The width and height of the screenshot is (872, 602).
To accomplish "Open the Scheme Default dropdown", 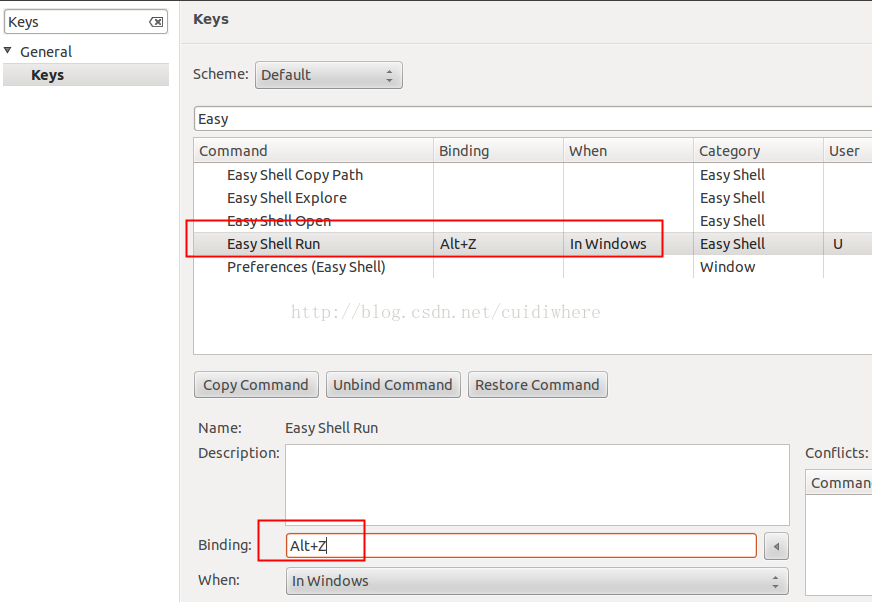I will [x=329, y=75].
